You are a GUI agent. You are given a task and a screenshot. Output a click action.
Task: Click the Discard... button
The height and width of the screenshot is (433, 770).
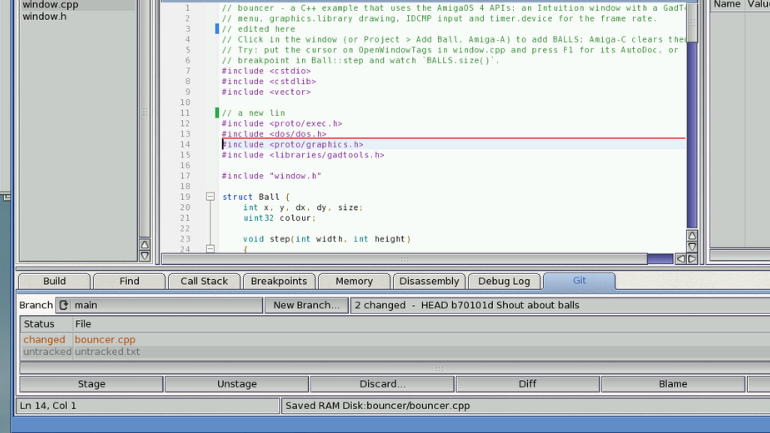pyautogui.click(x=382, y=384)
